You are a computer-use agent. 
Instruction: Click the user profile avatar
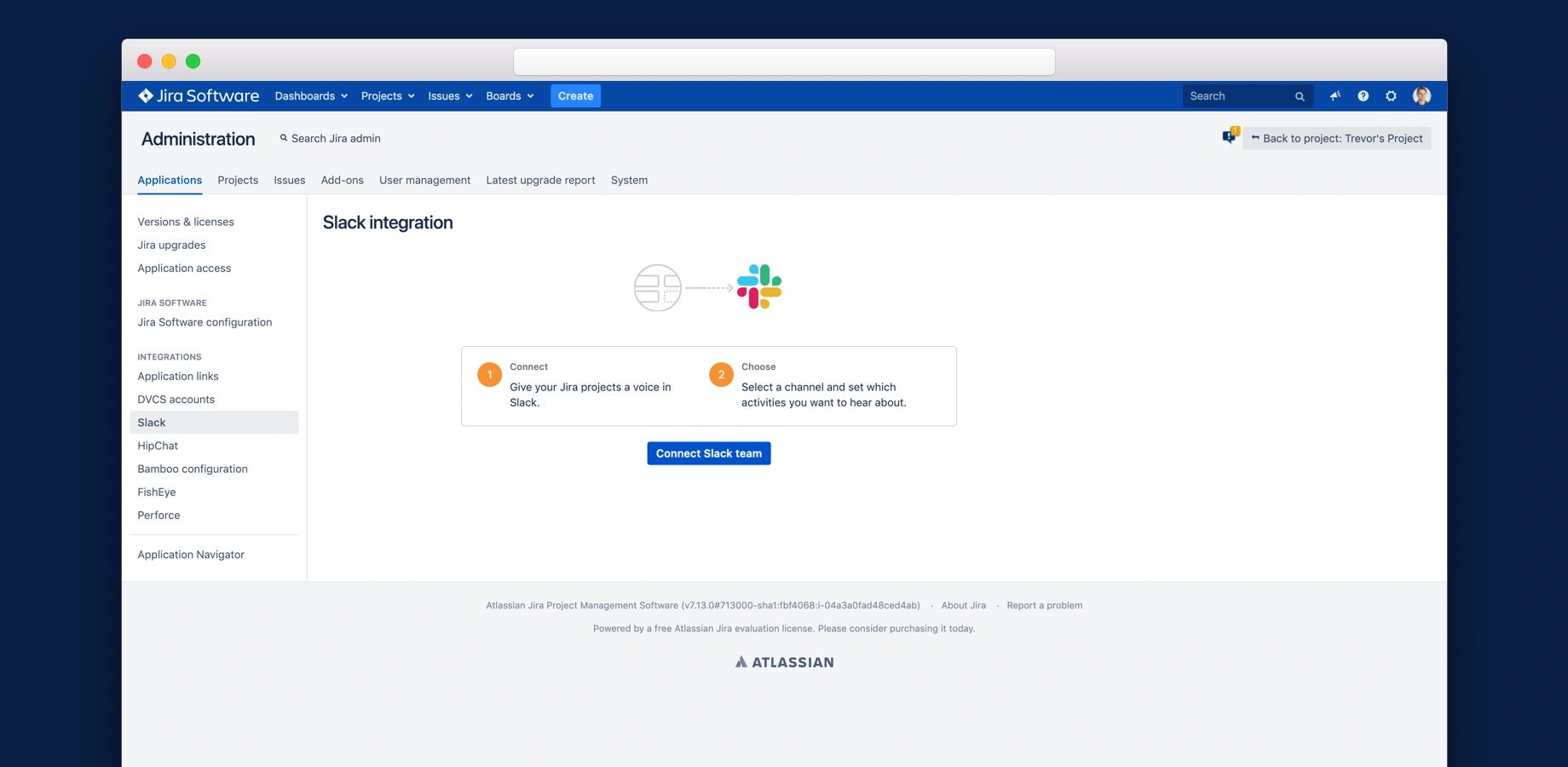click(1421, 96)
